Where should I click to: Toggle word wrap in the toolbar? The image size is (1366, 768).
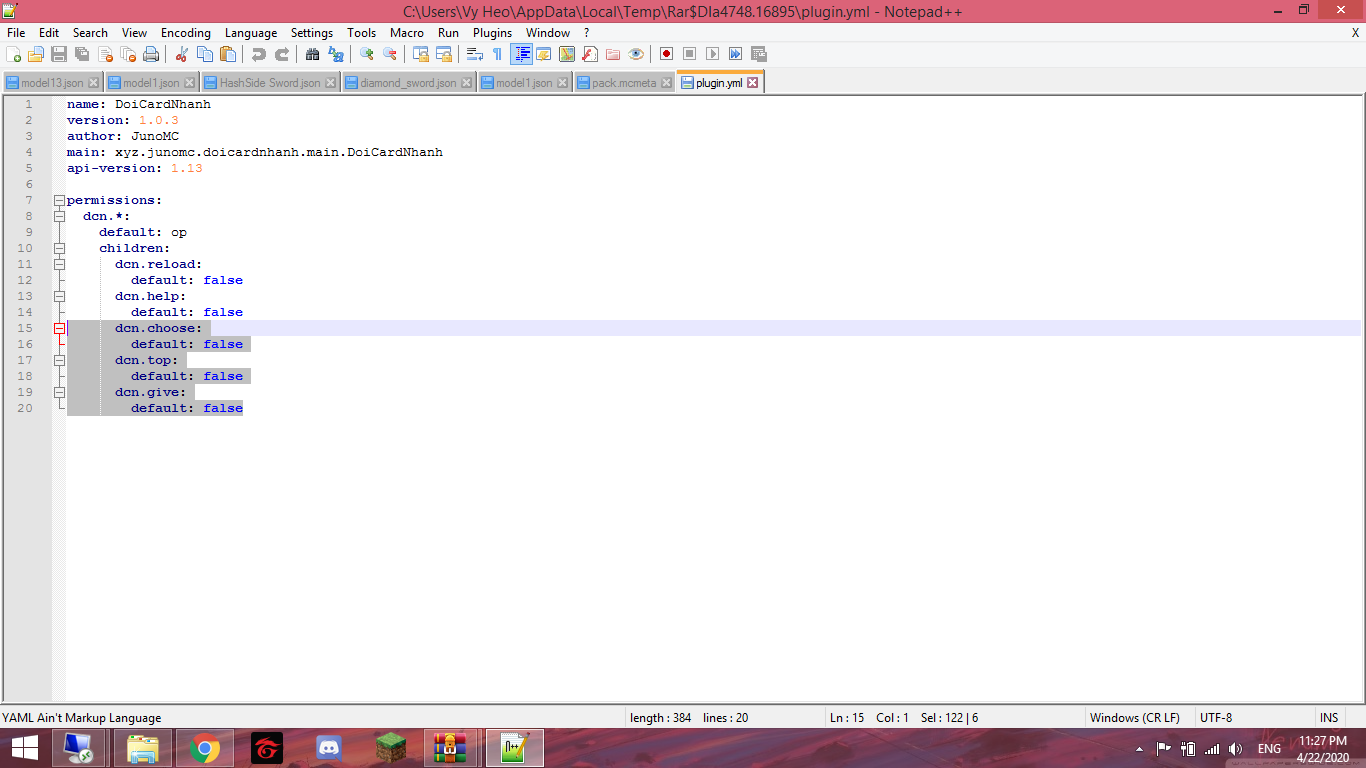point(475,54)
